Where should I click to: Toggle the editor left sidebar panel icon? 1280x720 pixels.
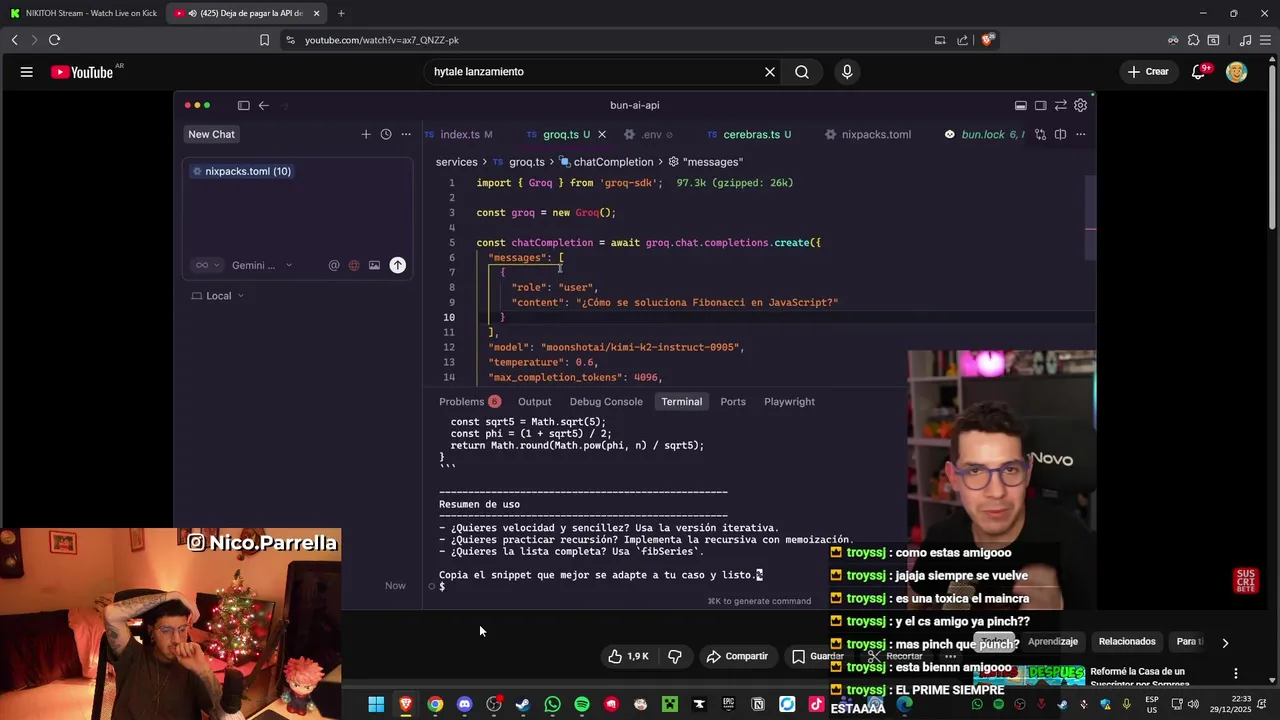pyautogui.click(x=243, y=105)
